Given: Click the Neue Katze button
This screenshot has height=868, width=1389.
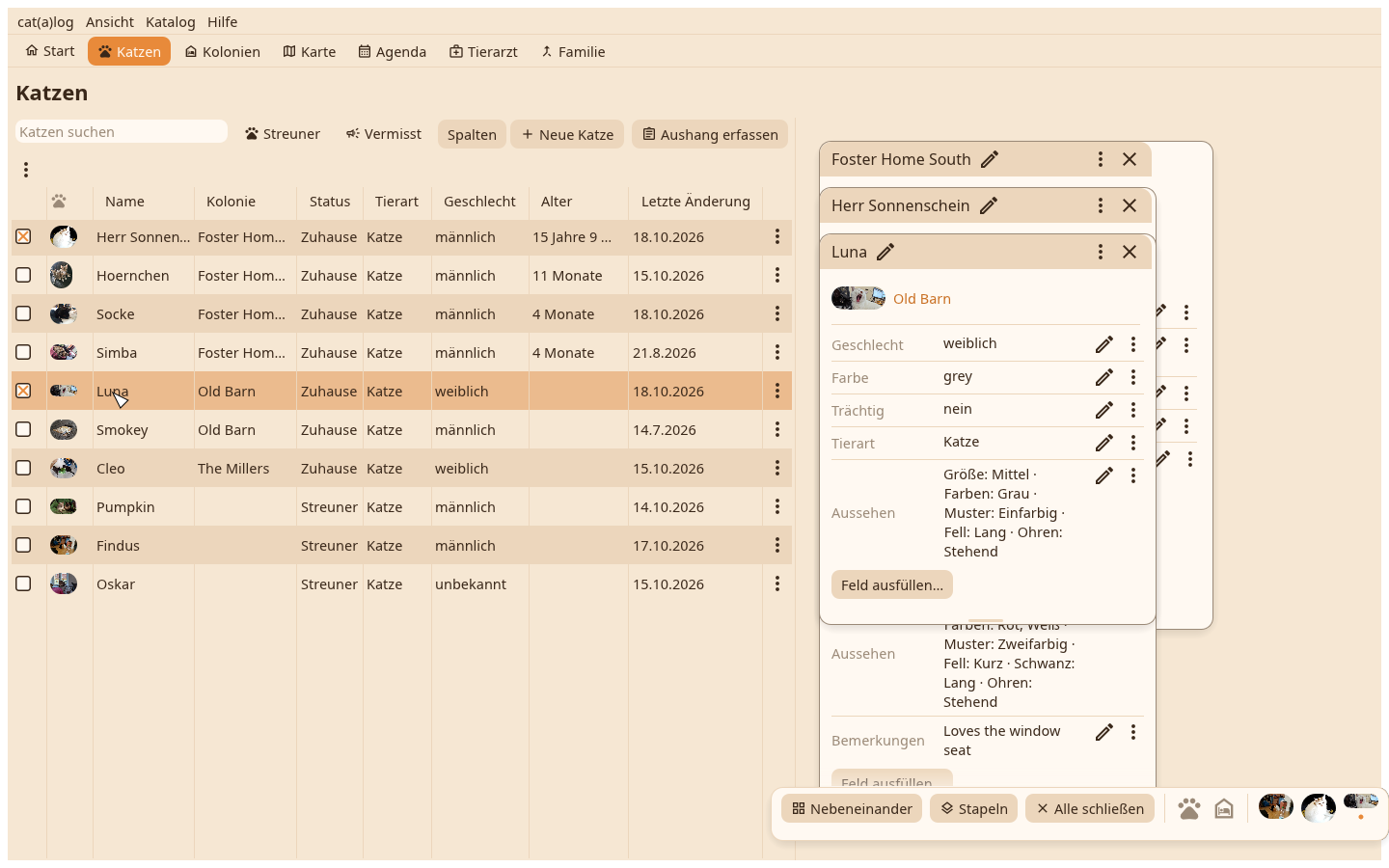Looking at the screenshot, I should [568, 134].
